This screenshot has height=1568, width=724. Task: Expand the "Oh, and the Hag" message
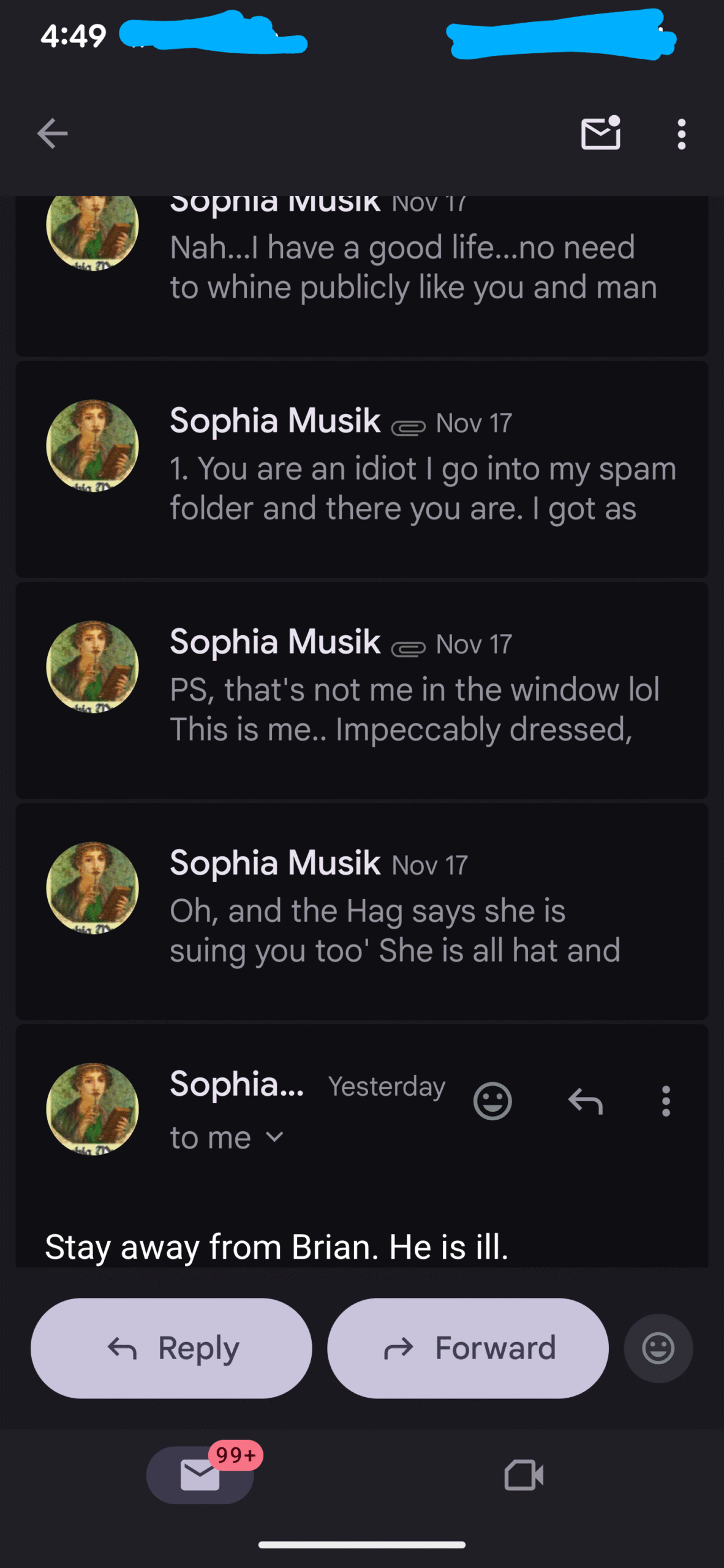click(394, 930)
